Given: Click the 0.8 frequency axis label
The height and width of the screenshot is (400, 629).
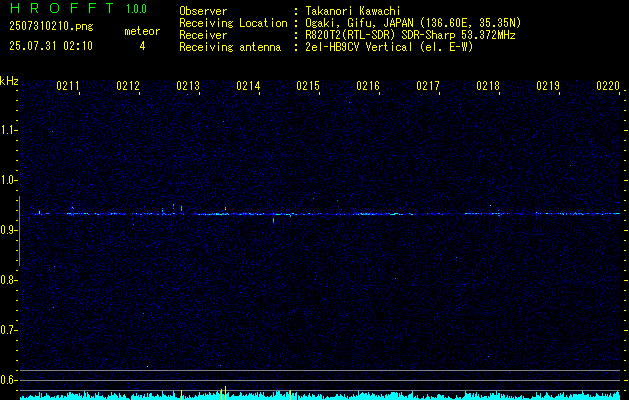Looking at the screenshot, I should 9,280.
